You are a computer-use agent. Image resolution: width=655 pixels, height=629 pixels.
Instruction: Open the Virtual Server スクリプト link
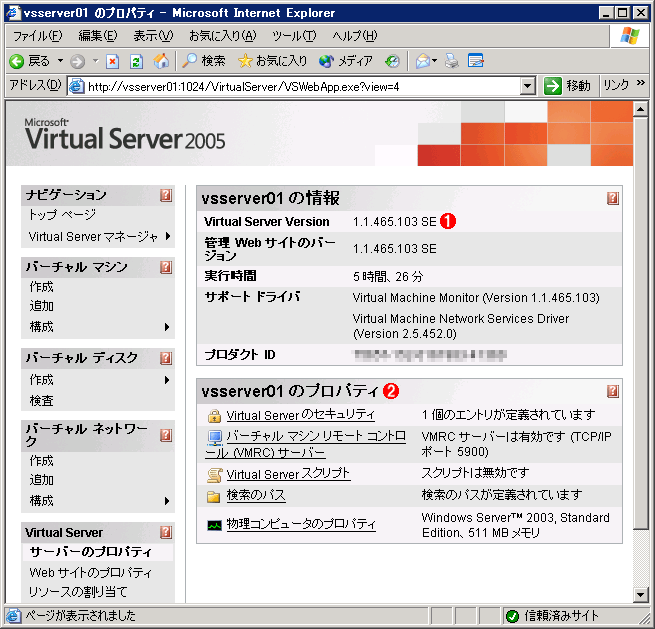point(288,474)
